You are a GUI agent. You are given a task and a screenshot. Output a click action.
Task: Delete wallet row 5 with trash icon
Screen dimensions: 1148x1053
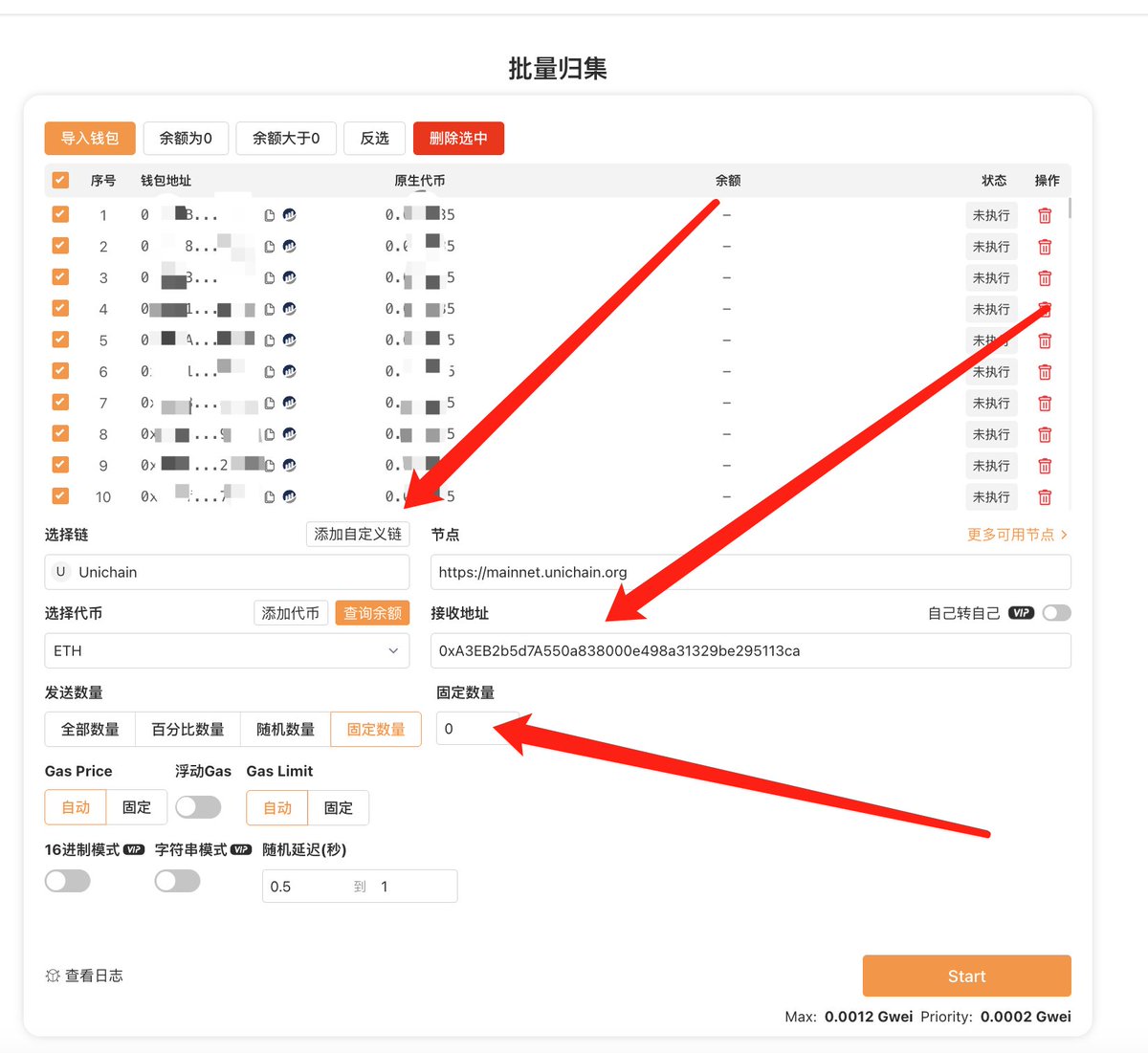point(1045,340)
